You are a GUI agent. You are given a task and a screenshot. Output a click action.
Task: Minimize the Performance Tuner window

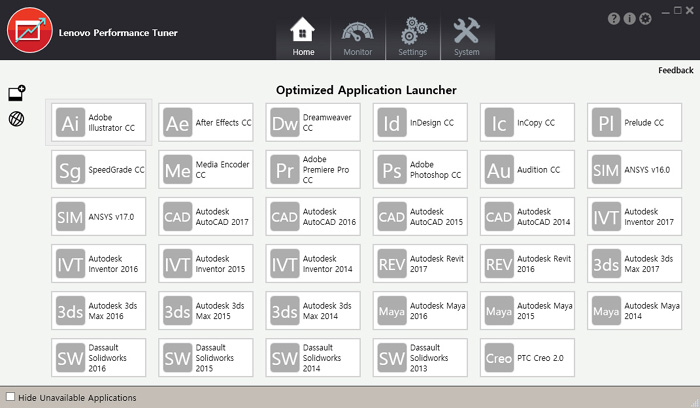tap(666, 11)
